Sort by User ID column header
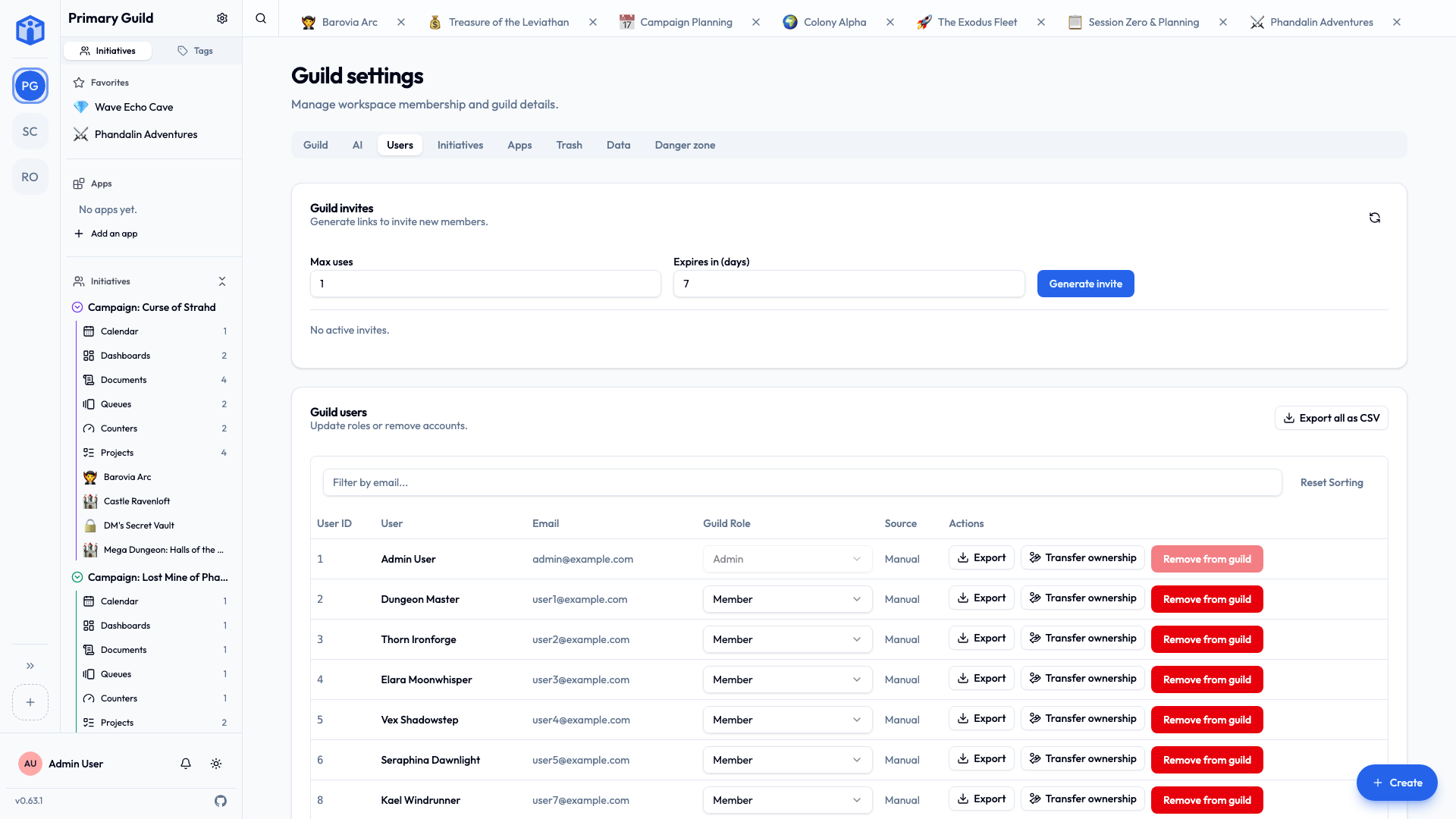The width and height of the screenshot is (1456, 819). pos(334,523)
